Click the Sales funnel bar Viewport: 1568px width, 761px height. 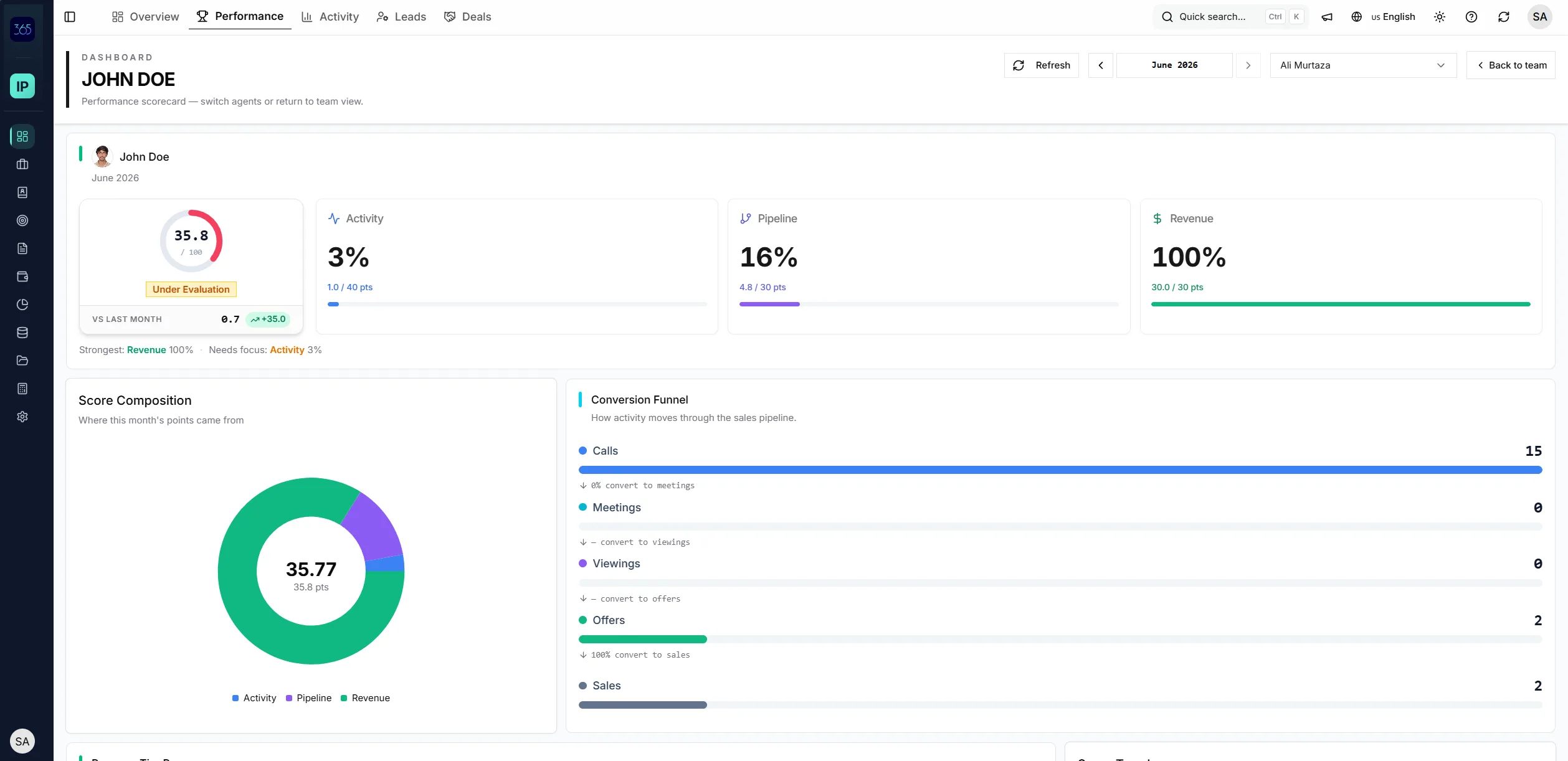(x=643, y=705)
